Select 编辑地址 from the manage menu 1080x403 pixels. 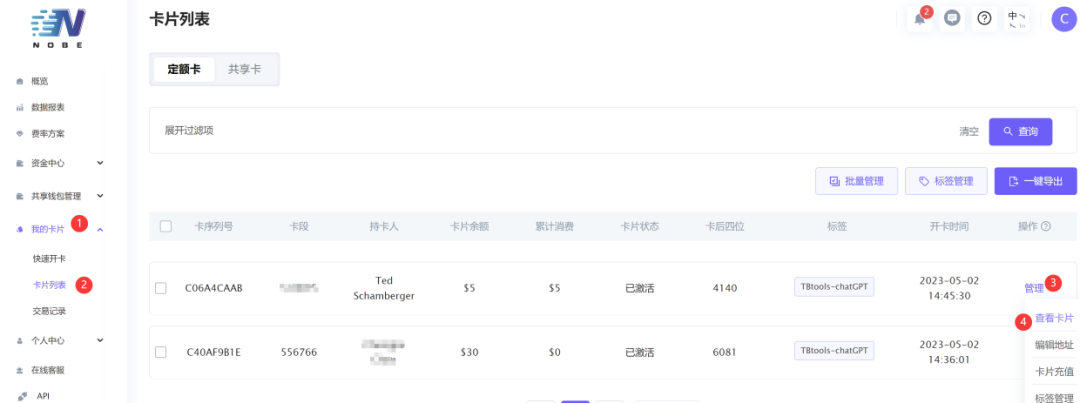click(1054, 344)
